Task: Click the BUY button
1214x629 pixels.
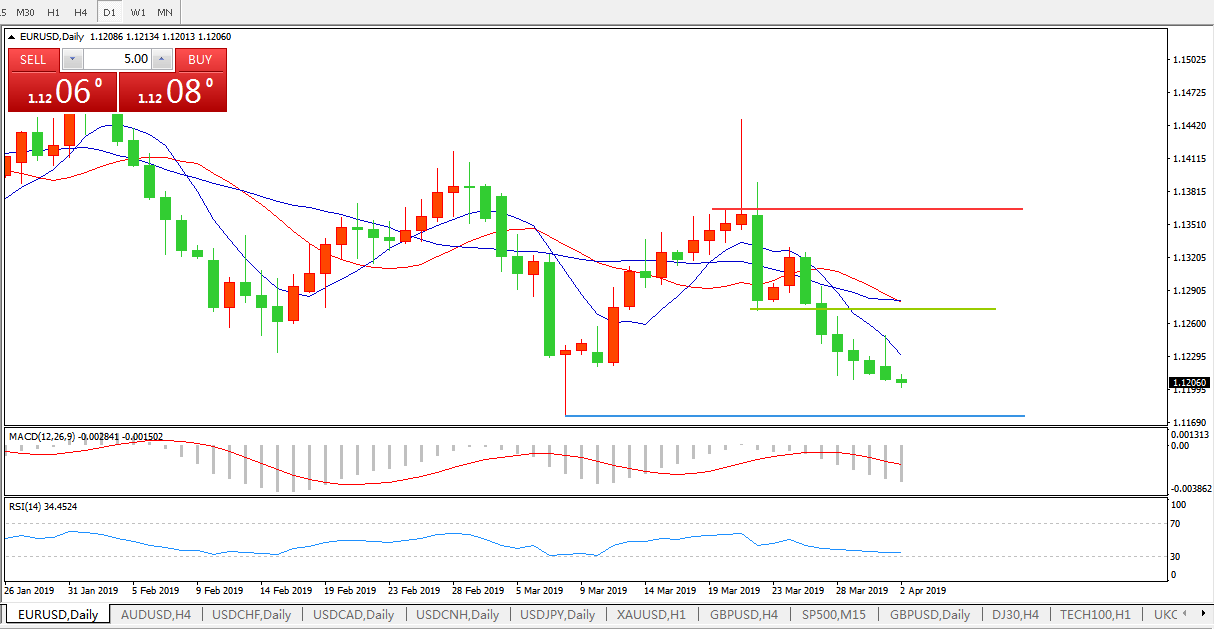Action: 200,60
